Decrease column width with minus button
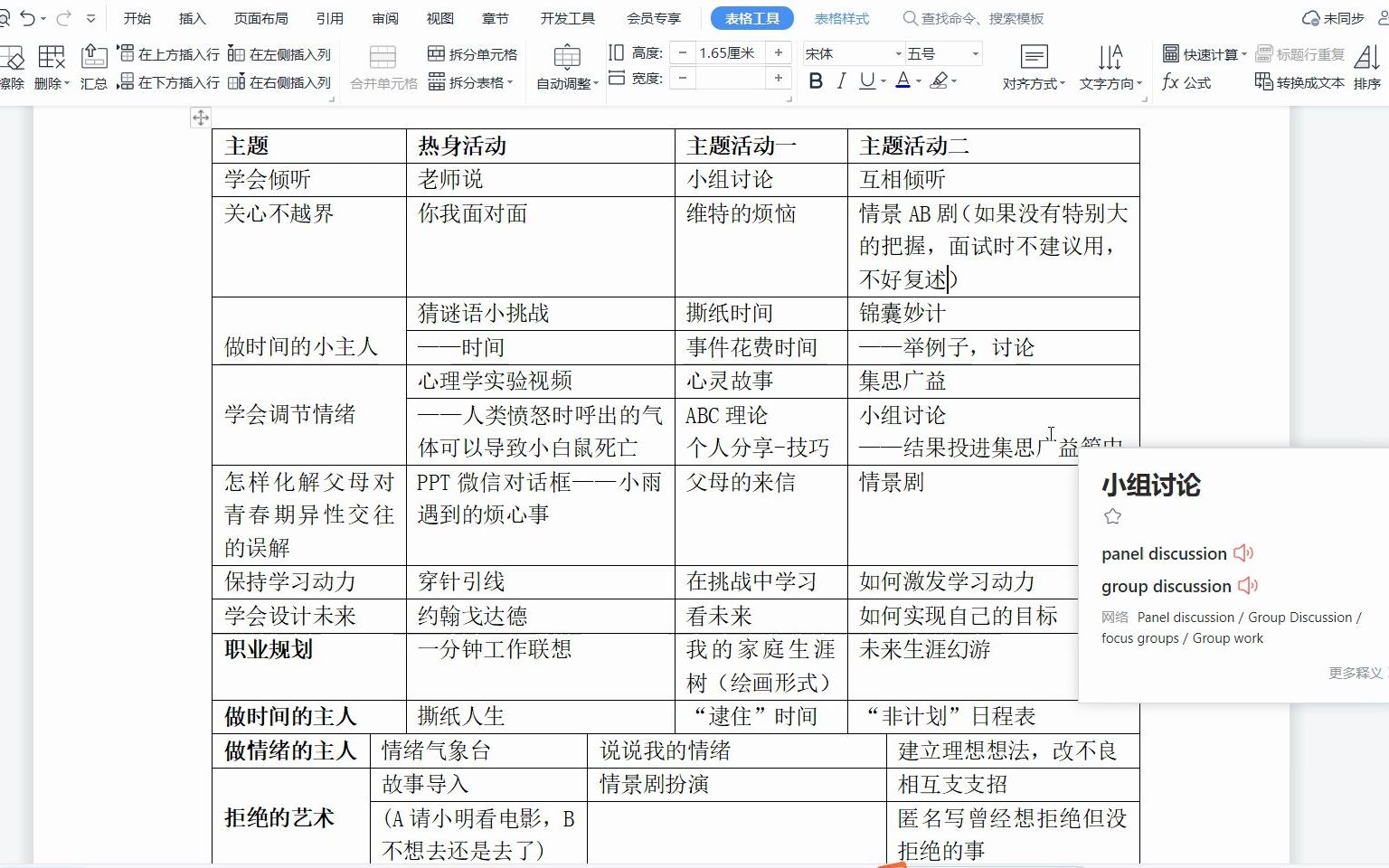 click(x=683, y=79)
